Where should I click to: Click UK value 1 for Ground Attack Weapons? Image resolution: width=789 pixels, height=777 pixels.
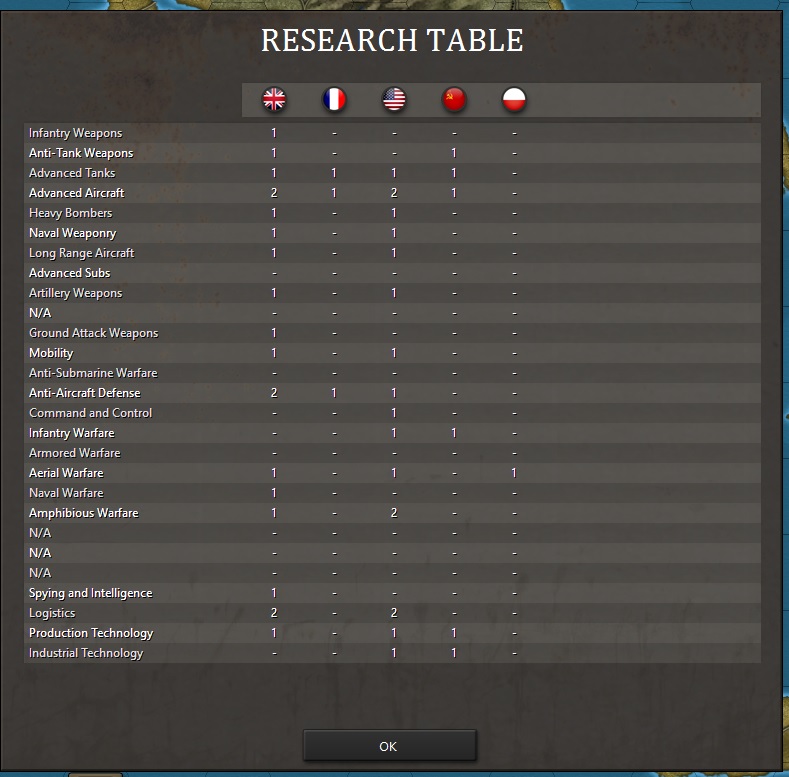coord(274,333)
